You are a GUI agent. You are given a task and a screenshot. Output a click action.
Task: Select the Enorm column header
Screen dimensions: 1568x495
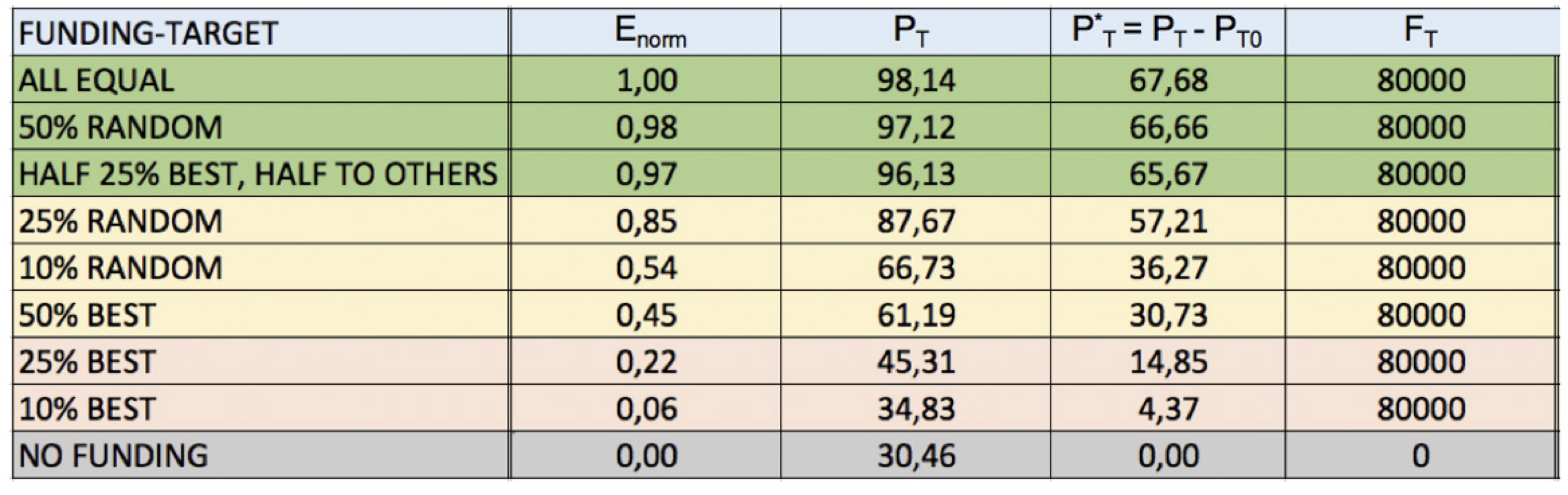click(650, 32)
